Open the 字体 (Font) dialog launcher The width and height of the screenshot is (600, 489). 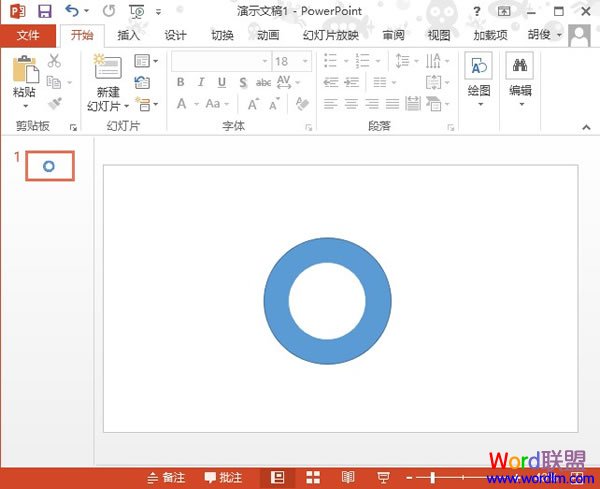coord(308,127)
